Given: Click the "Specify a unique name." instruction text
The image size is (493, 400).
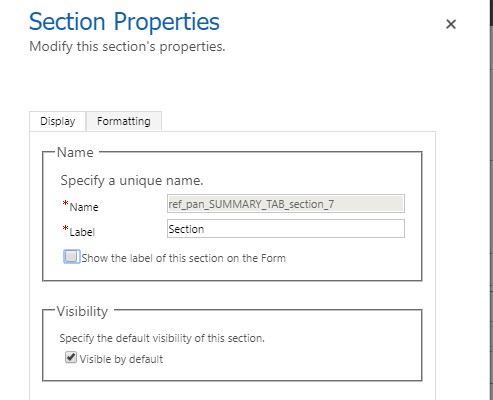Looking at the screenshot, I should click(x=132, y=180).
